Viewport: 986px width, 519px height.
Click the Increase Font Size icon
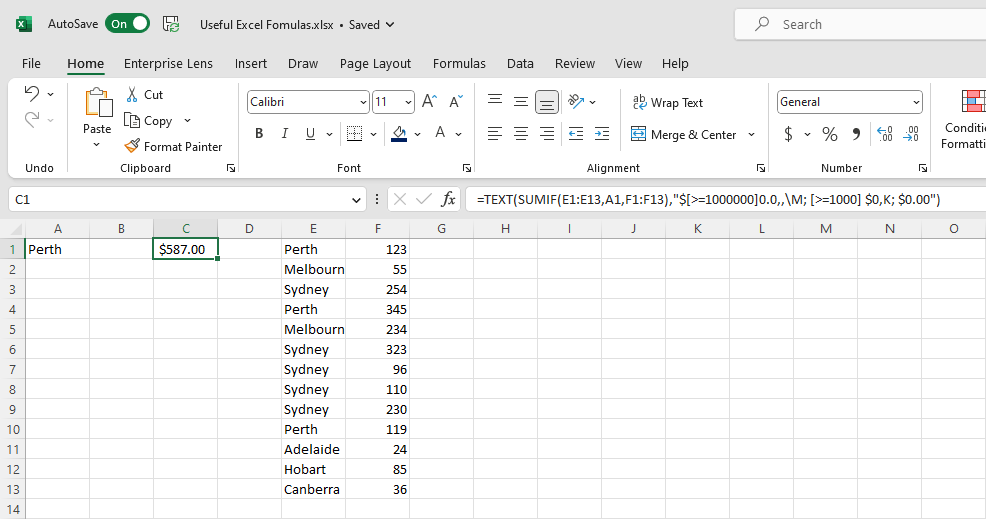pyautogui.click(x=429, y=102)
